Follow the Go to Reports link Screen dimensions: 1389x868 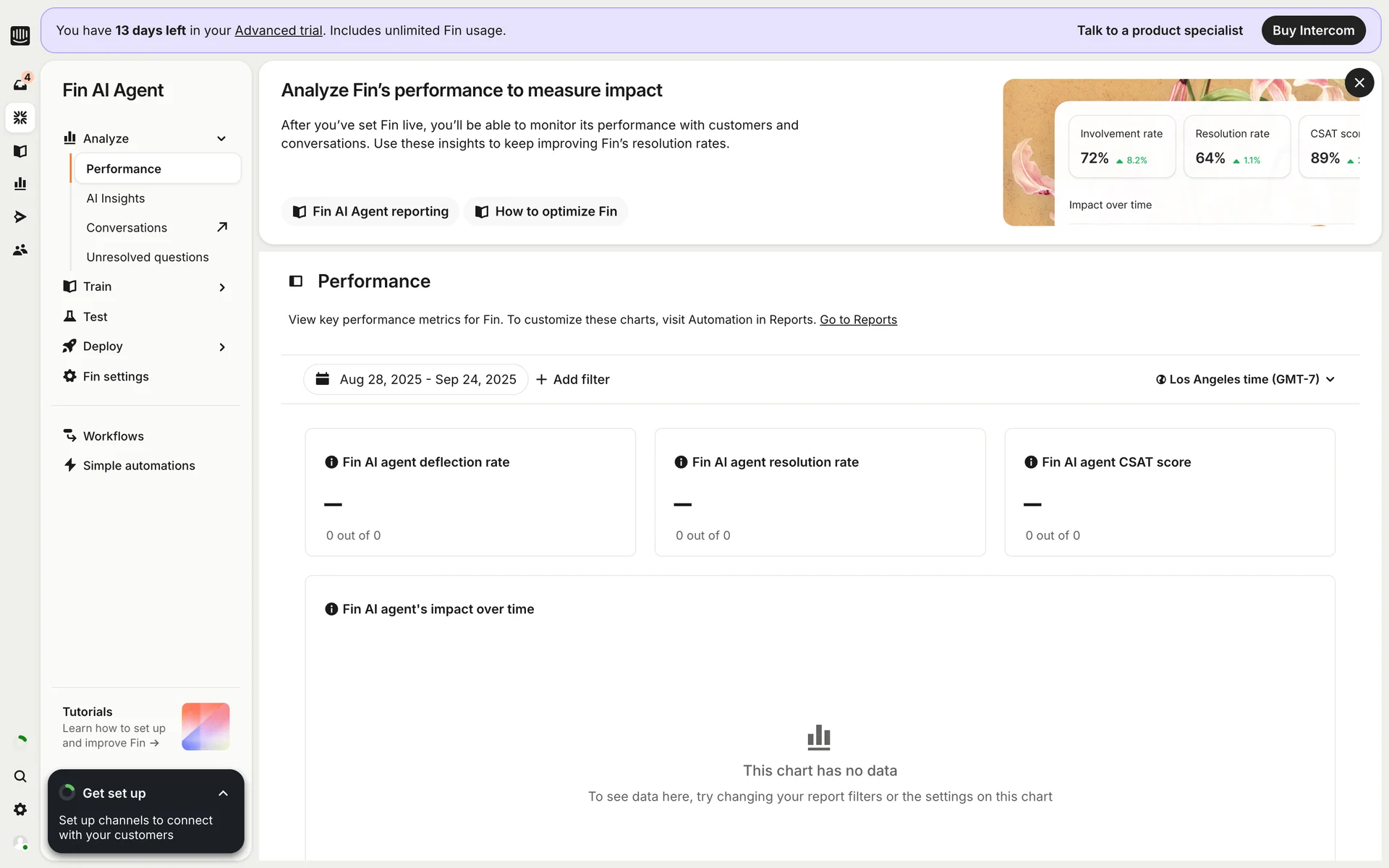(858, 320)
